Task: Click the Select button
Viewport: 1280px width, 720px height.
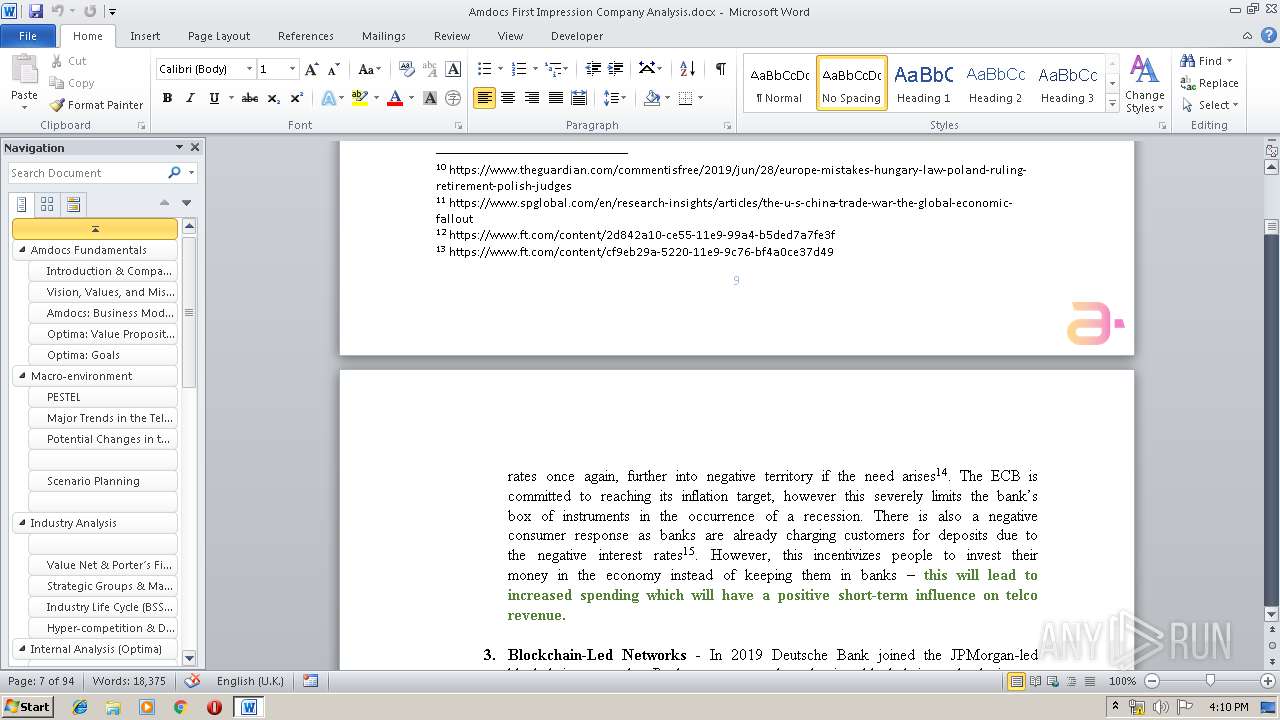Action: coord(1209,105)
